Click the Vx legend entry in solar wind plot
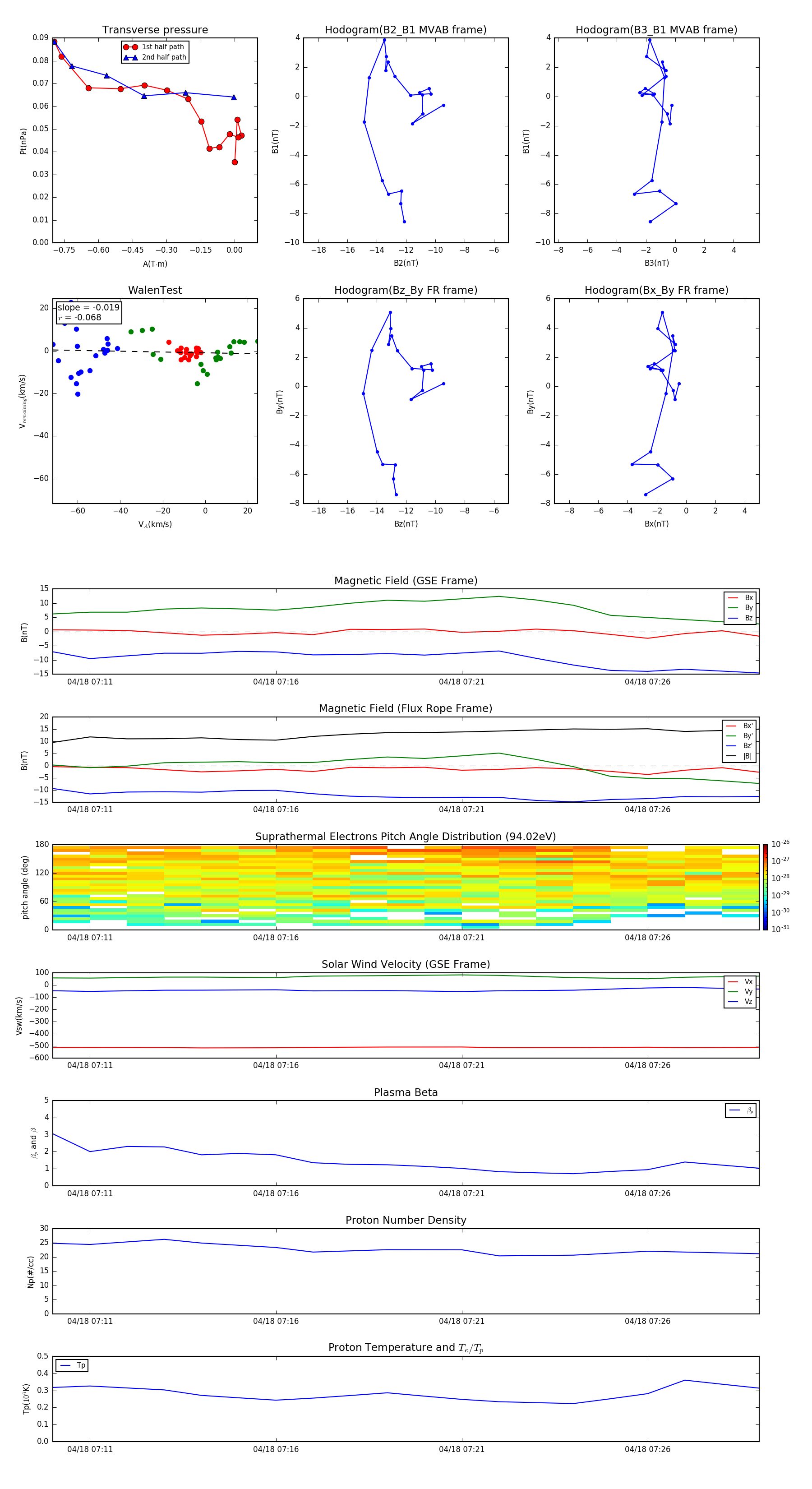 click(x=740, y=981)
